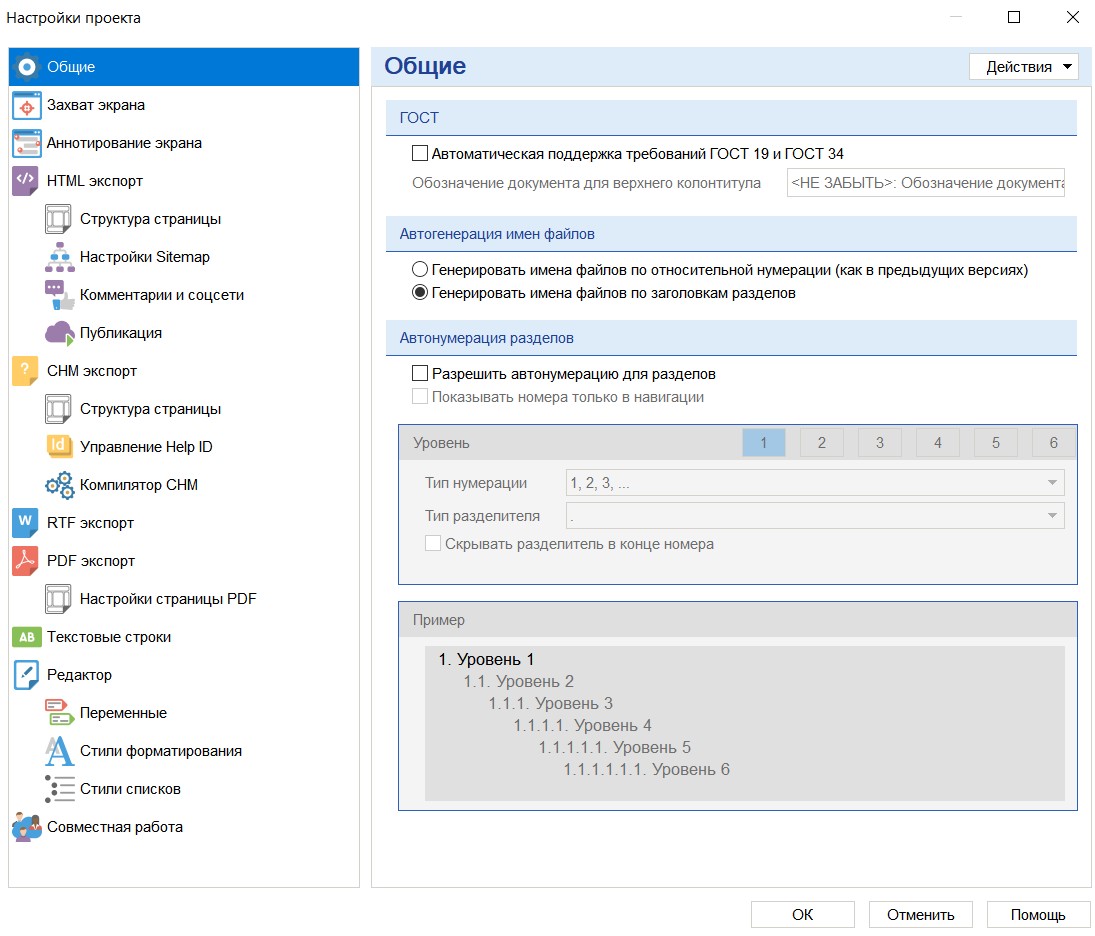Screen dimensions: 1095x936
Task: Click the Захват экрана icon in sidebar
Action: click(27, 105)
